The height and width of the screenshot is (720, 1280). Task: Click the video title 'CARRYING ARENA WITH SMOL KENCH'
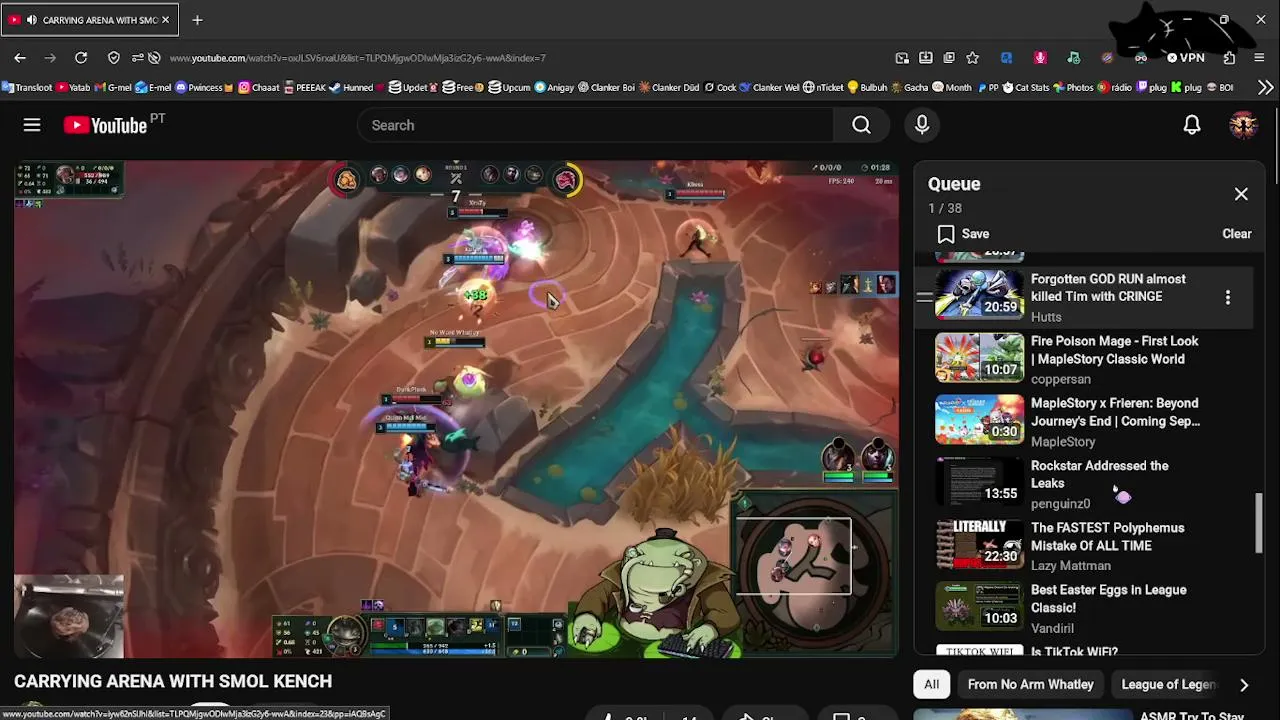[173, 681]
